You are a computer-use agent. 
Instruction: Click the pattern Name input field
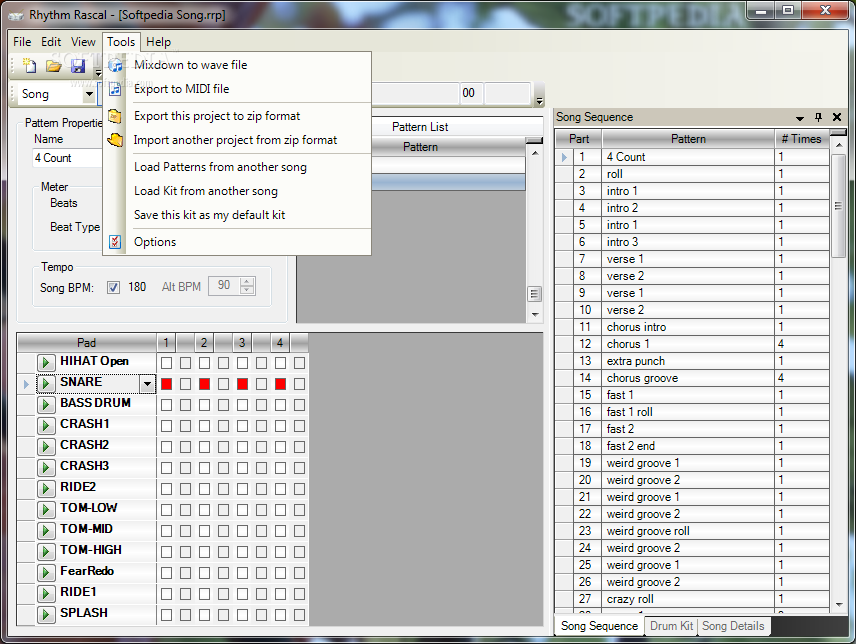68,158
